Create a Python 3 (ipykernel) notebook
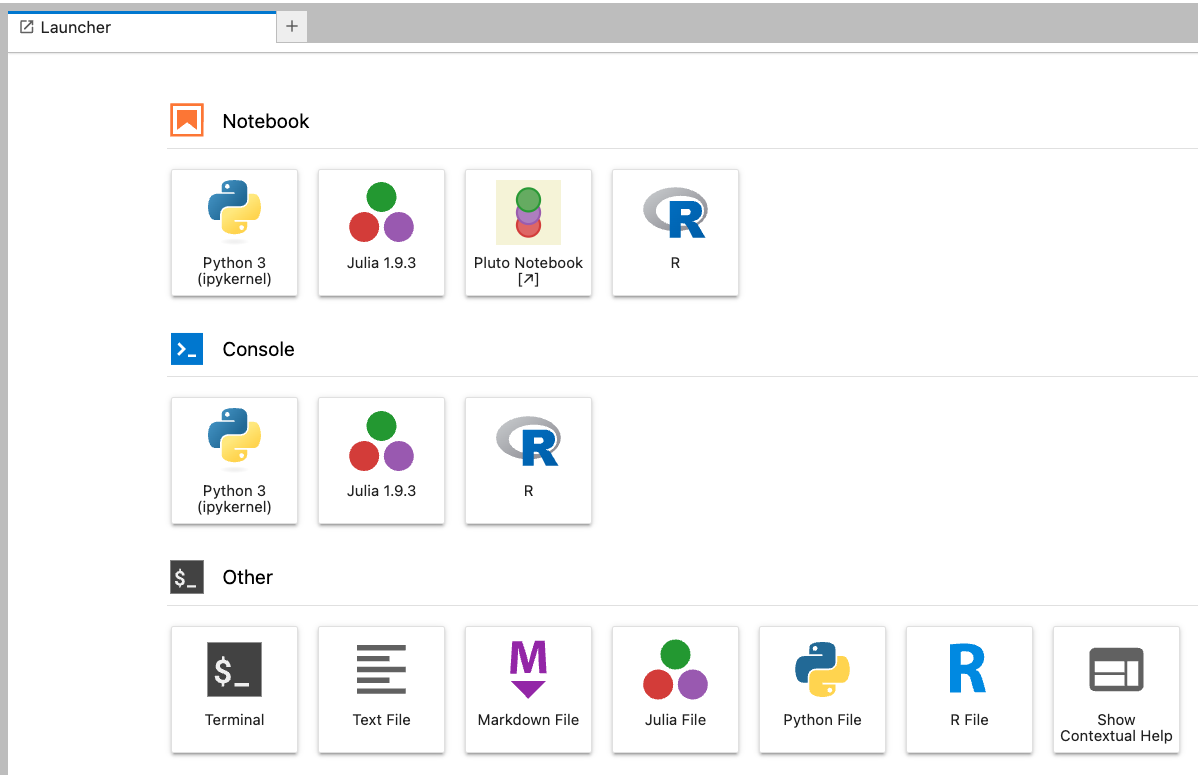 [235, 232]
